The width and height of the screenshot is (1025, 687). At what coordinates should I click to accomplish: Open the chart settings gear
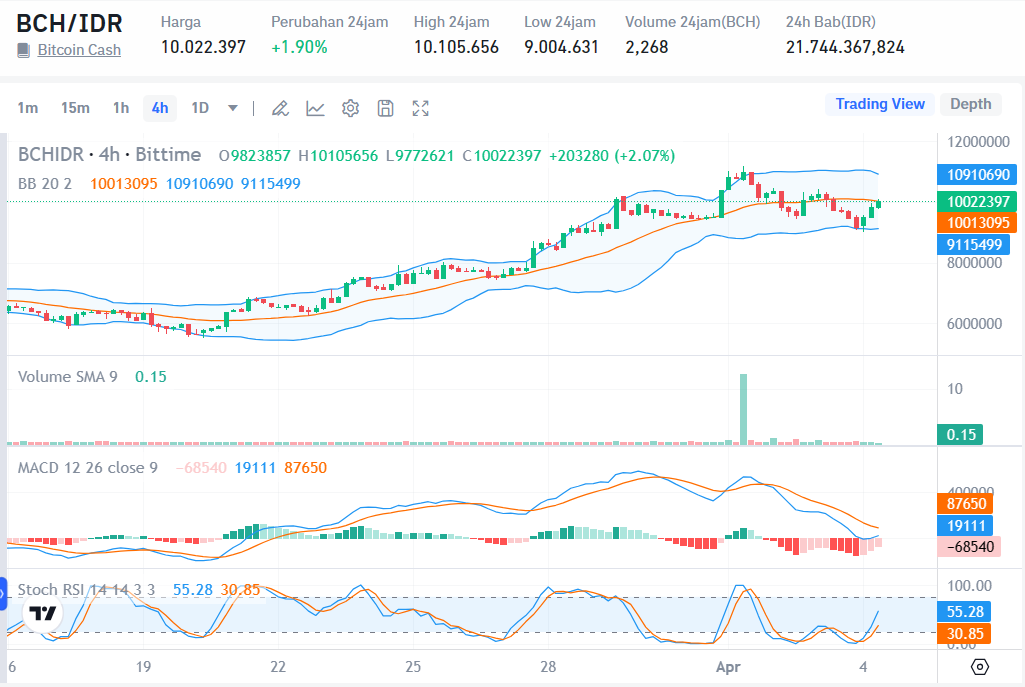tap(350, 107)
